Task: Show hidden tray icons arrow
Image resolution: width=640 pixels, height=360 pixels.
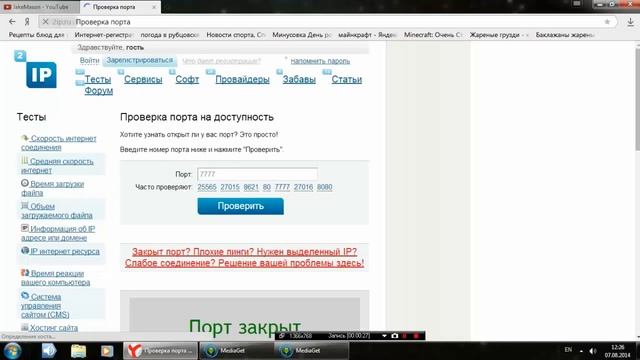Action: pyautogui.click(x=581, y=351)
